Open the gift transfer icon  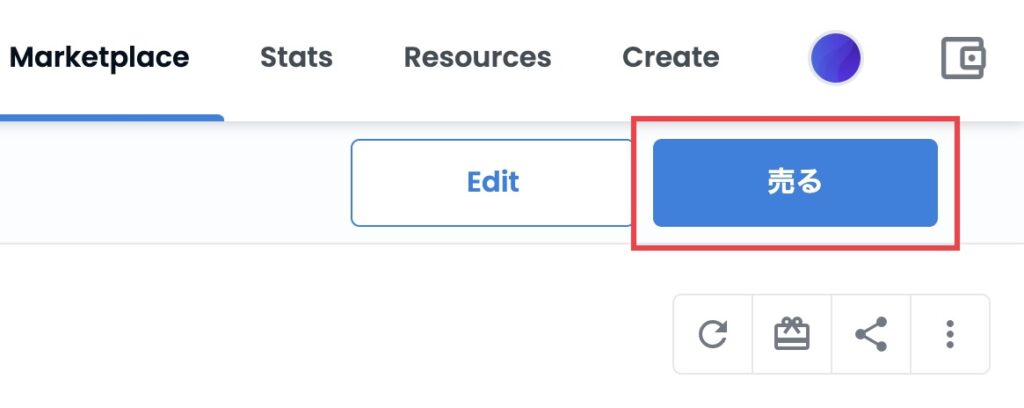coord(792,334)
